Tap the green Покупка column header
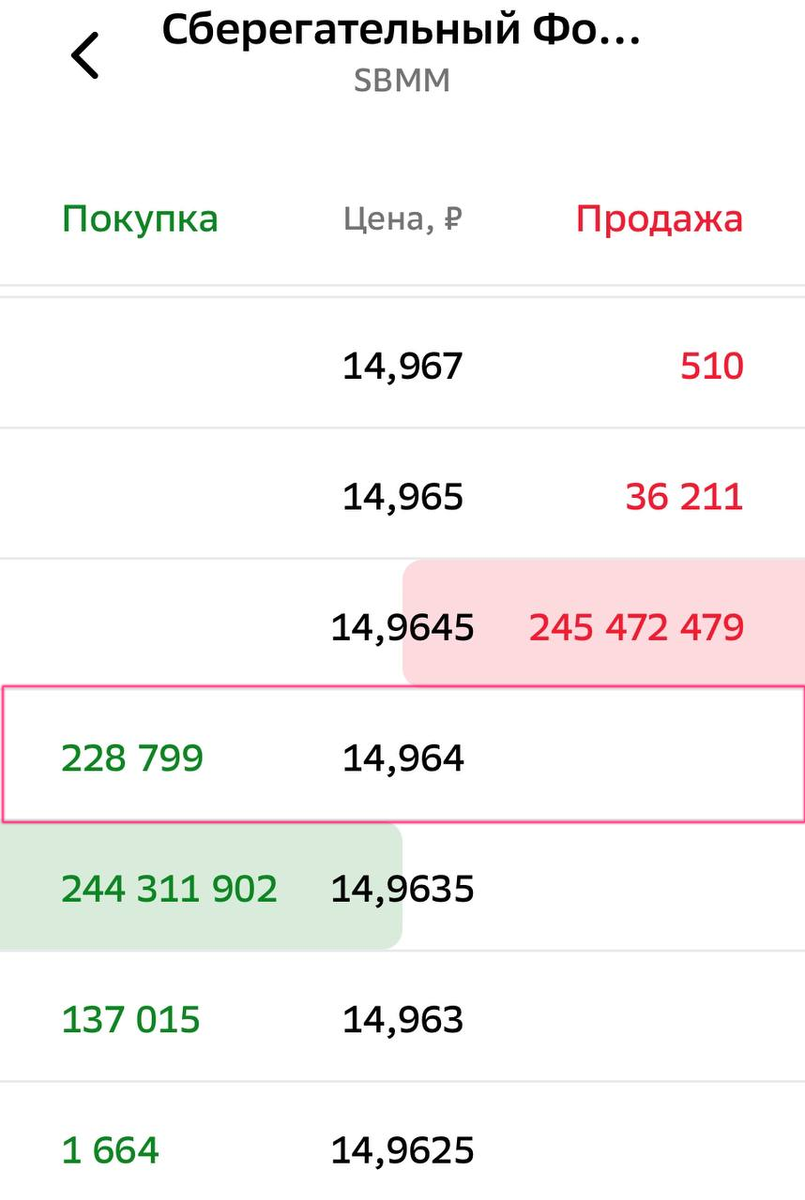The width and height of the screenshot is (805, 1200). coord(139,218)
